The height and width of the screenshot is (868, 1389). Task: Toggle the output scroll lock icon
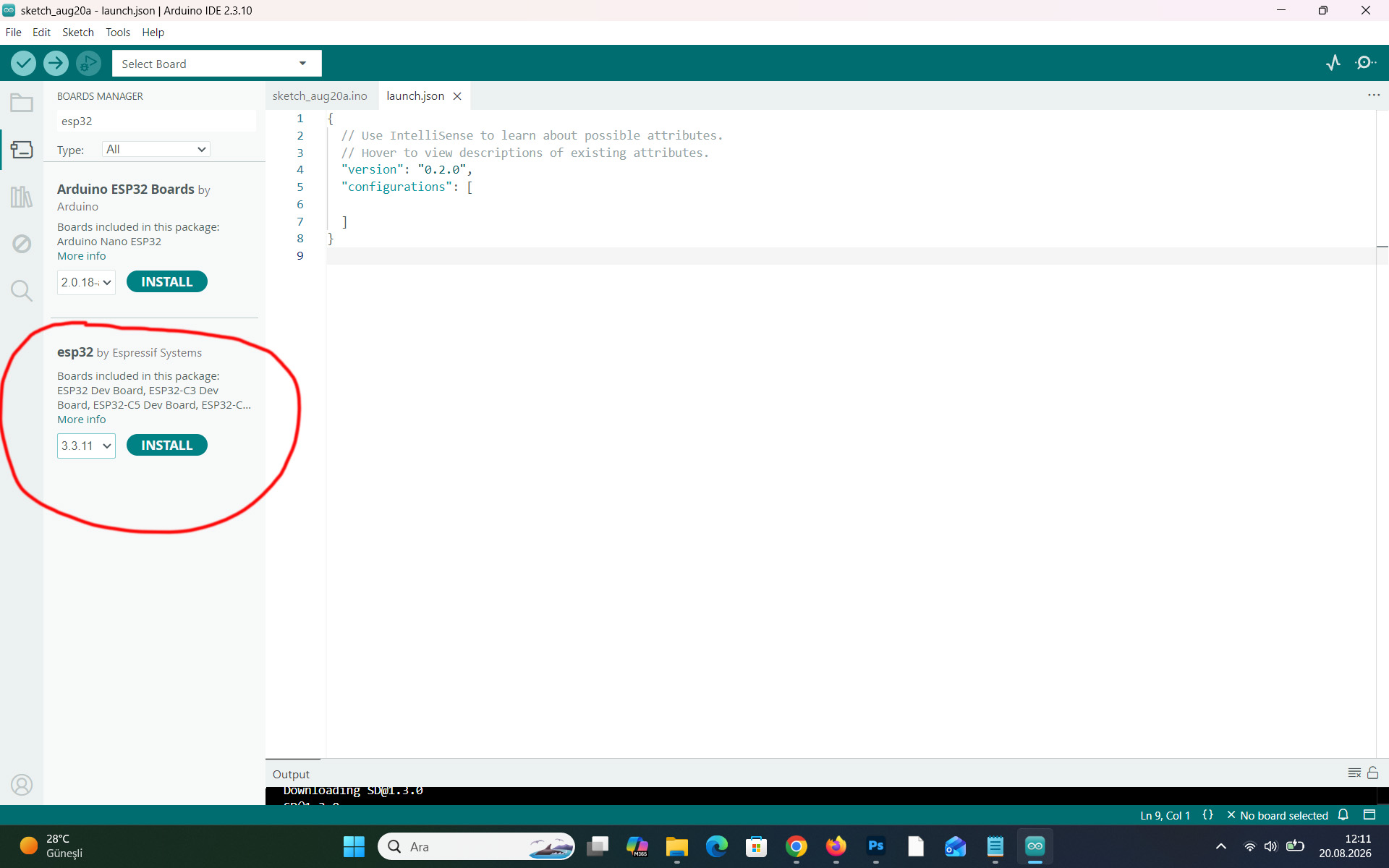click(x=1372, y=773)
